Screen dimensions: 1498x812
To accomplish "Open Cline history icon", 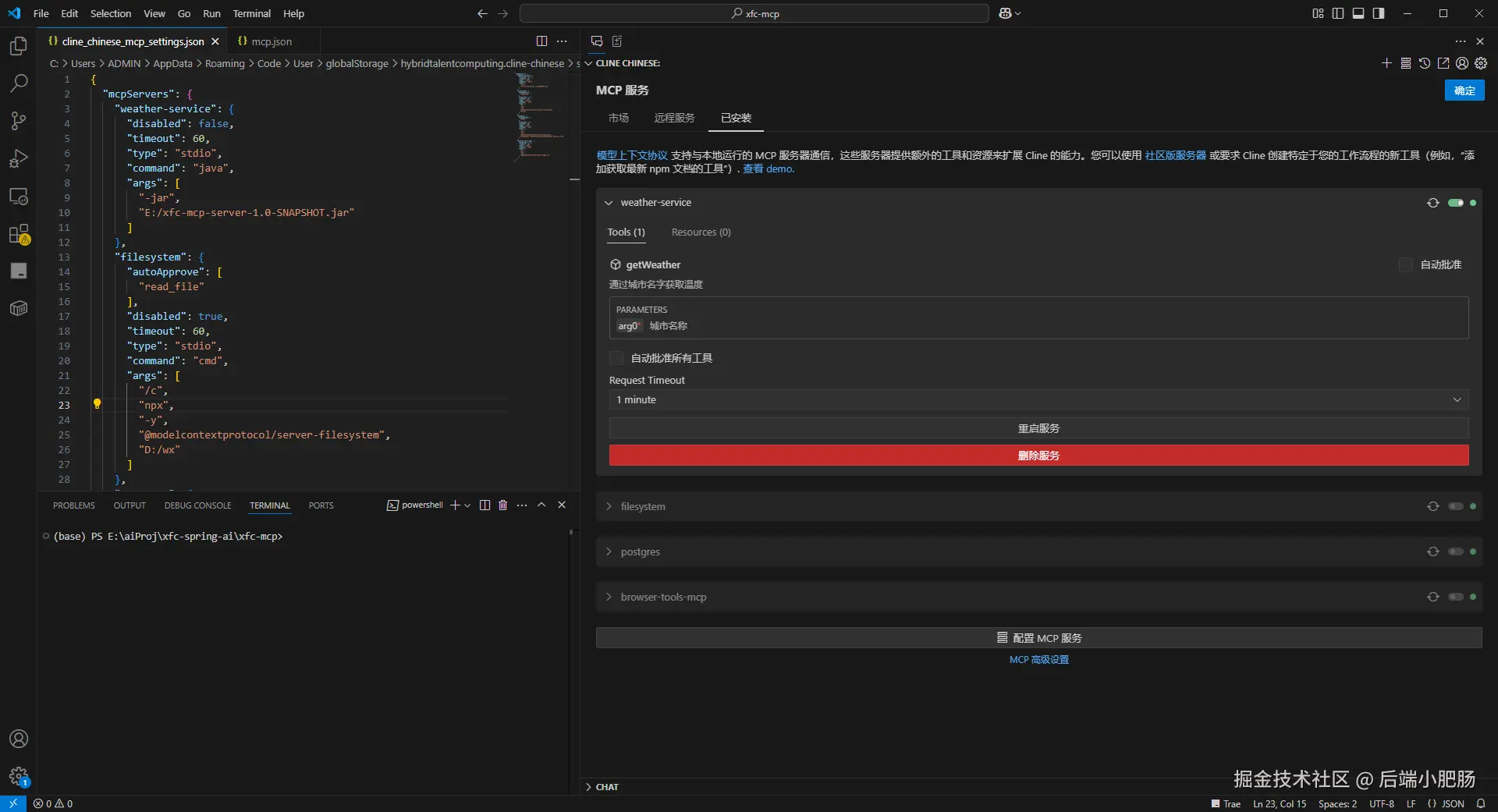I will pos(1425,63).
